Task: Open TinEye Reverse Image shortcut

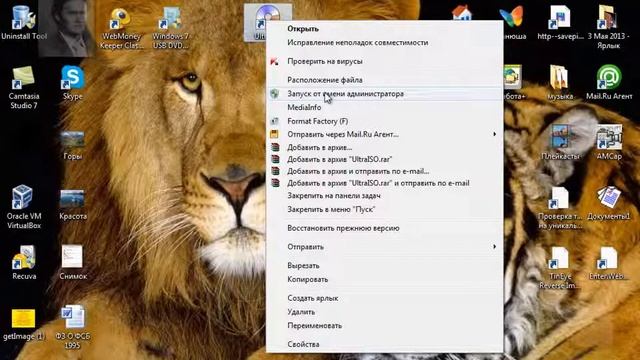Action: coord(560,268)
